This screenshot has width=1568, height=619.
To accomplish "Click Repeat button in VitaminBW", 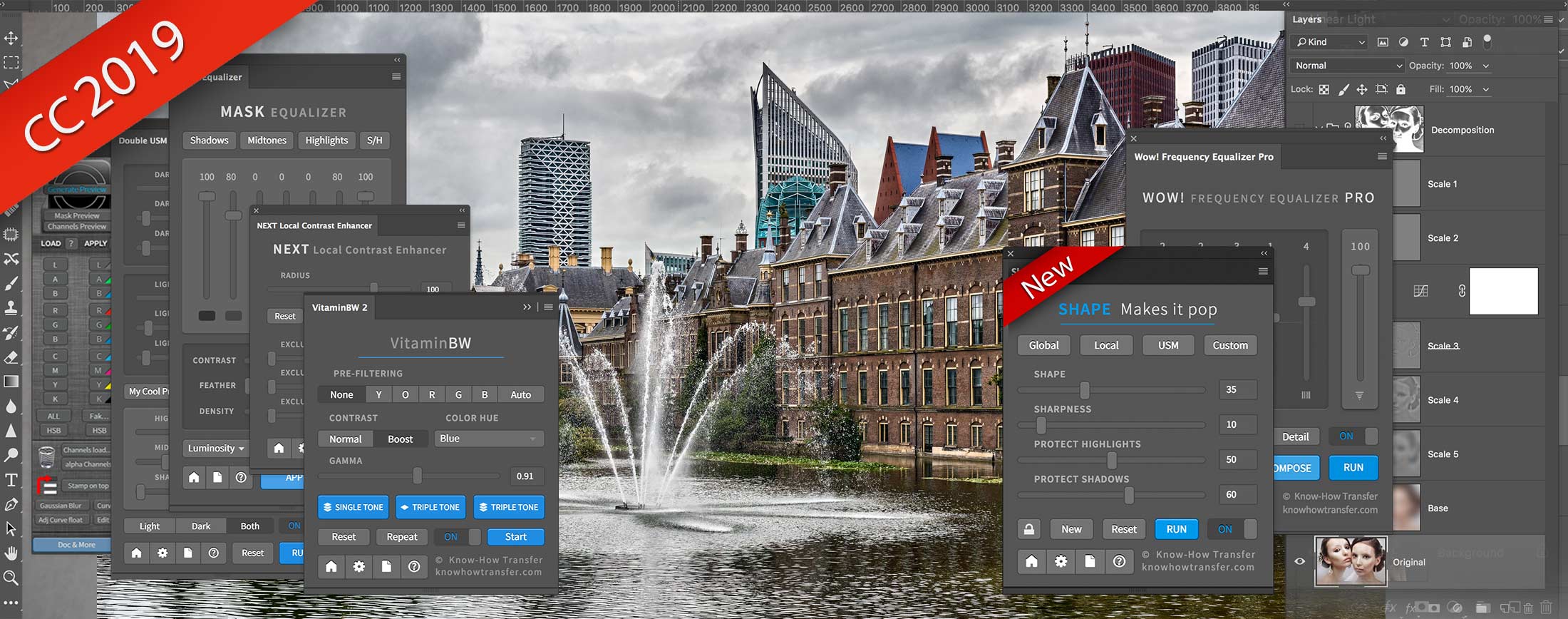I will point(402,537).
